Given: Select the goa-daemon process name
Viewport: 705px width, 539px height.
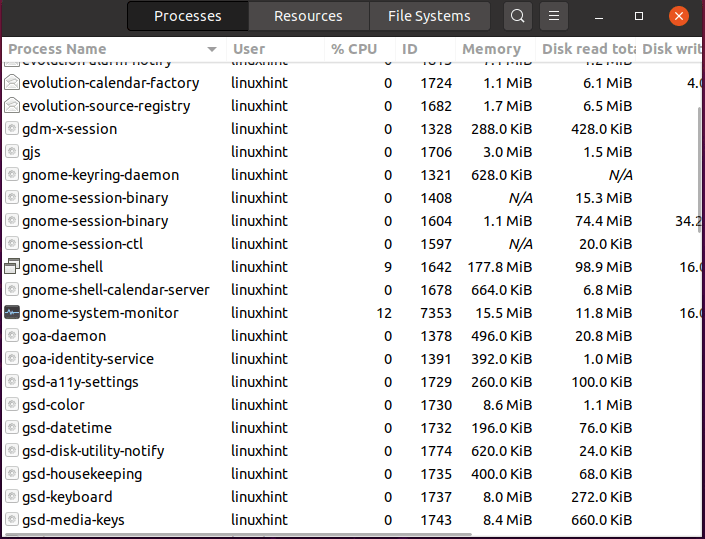Looking at the screenshot, I should click(x=64, y=336).
